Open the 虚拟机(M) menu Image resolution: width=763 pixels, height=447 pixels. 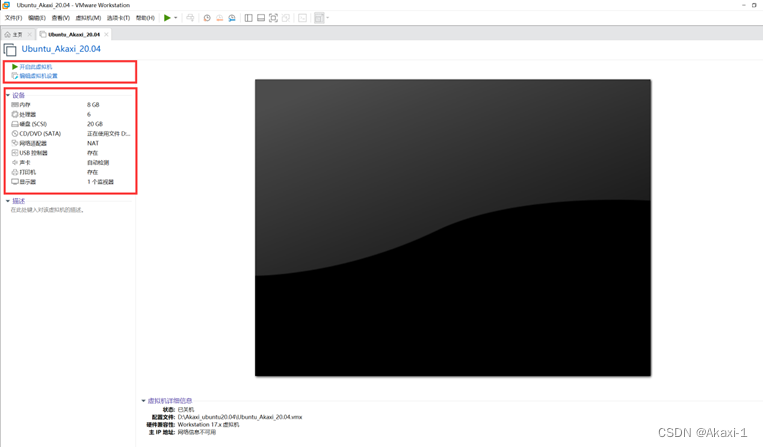click(88, 18)
